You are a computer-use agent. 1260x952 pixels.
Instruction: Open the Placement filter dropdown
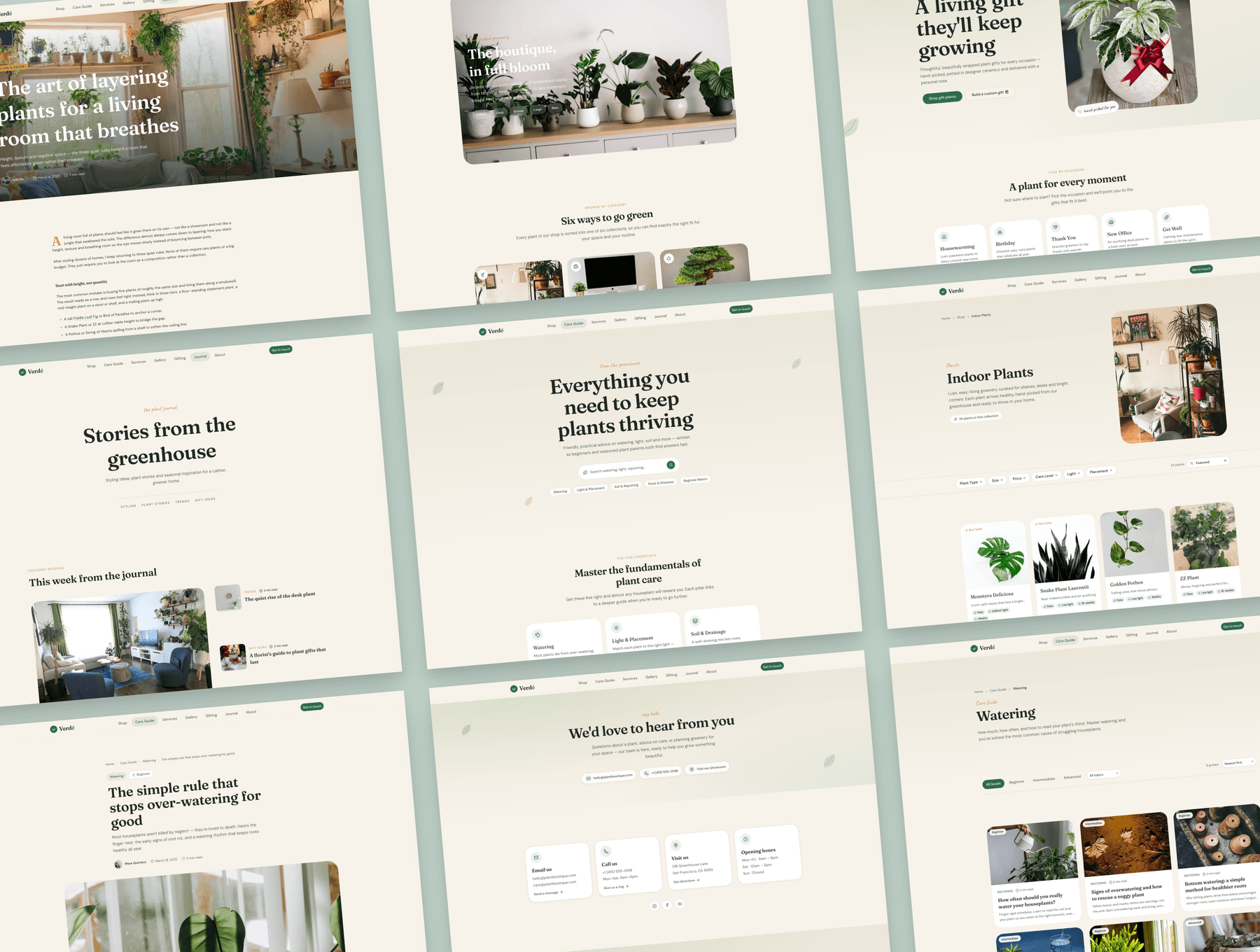[x=1100, y=471]
